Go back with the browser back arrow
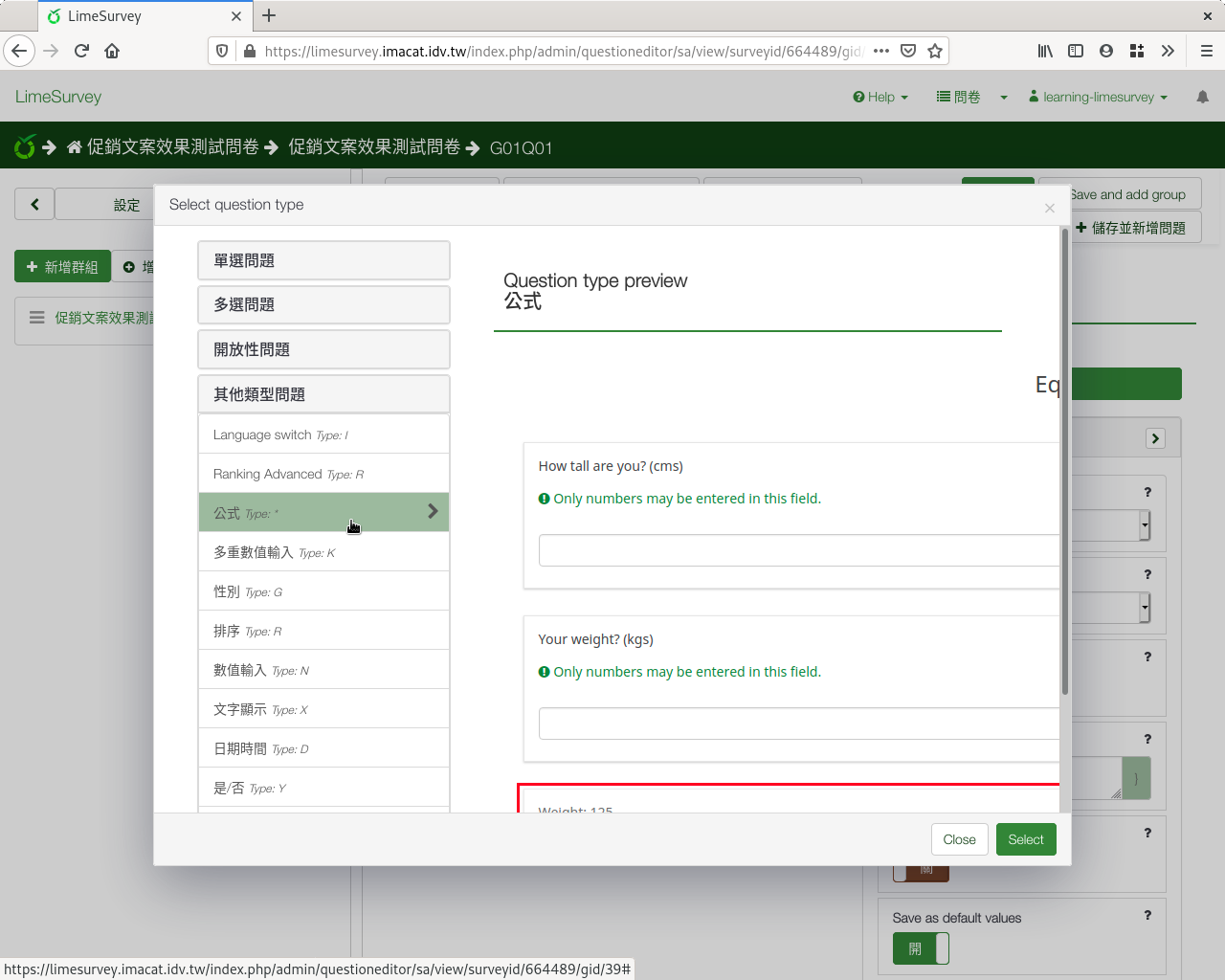 (x=19, y=51)
